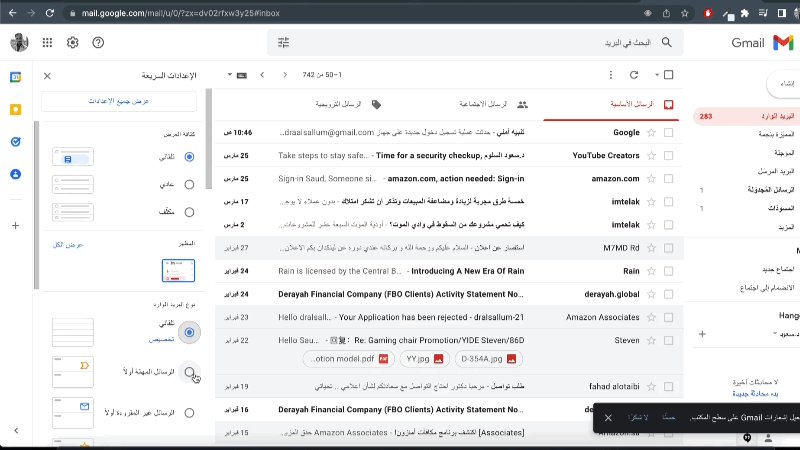Open select-all dropdown arrow

[x=657, y=75]
